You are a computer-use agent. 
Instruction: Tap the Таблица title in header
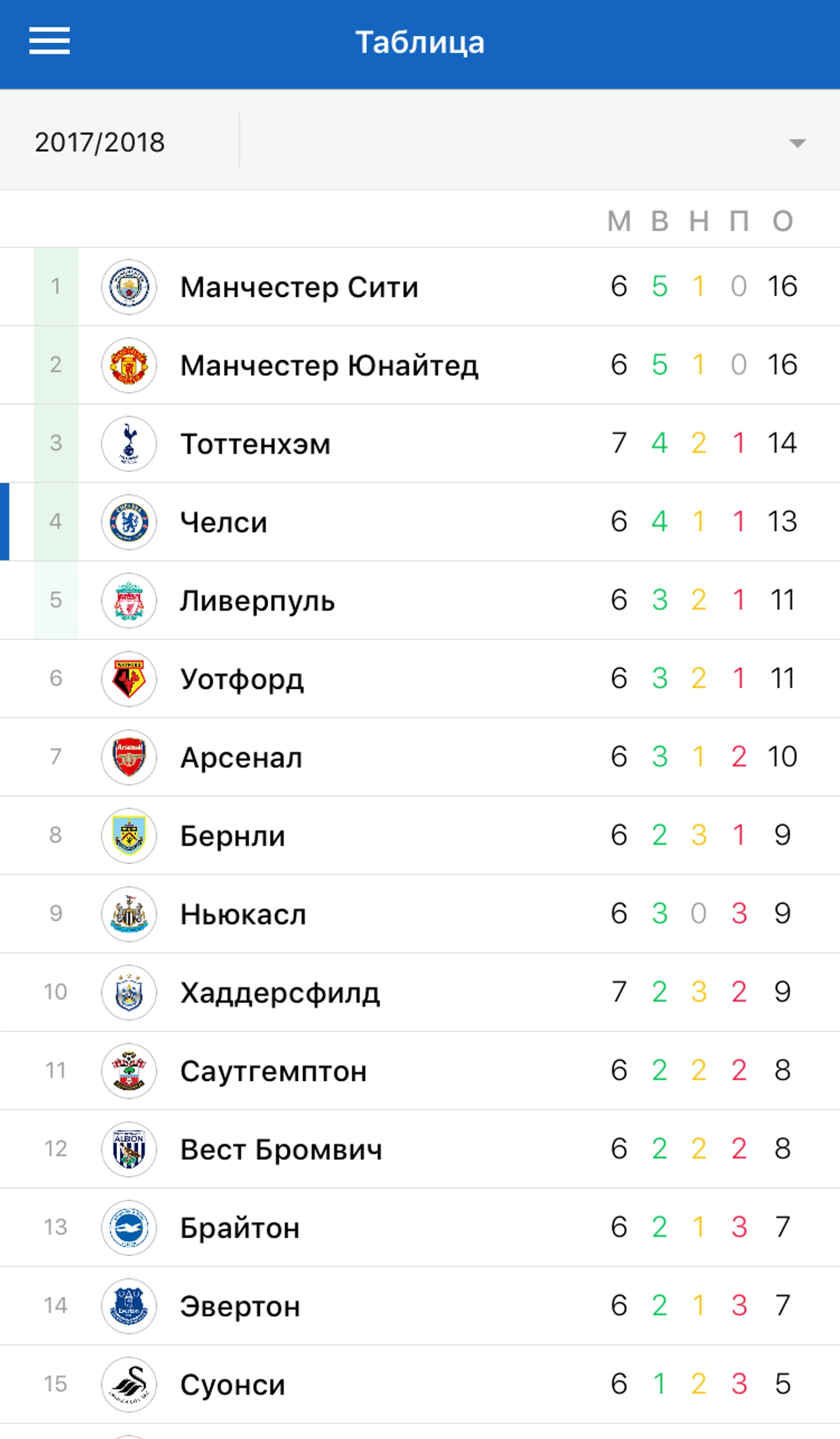(x=420, y=42)
